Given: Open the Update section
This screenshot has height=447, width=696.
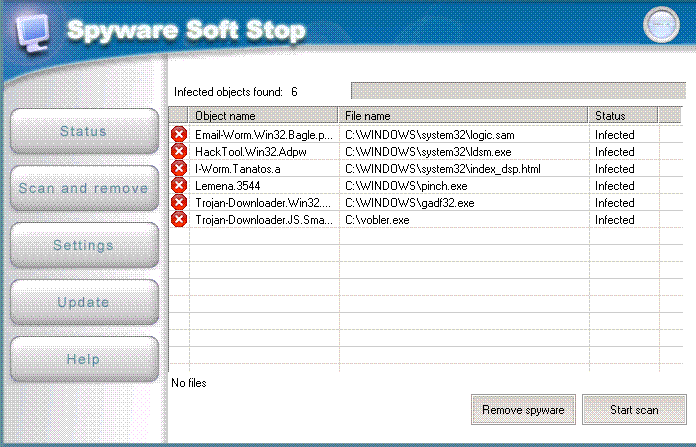Looking at the screenshot, I should click(84, 302).
